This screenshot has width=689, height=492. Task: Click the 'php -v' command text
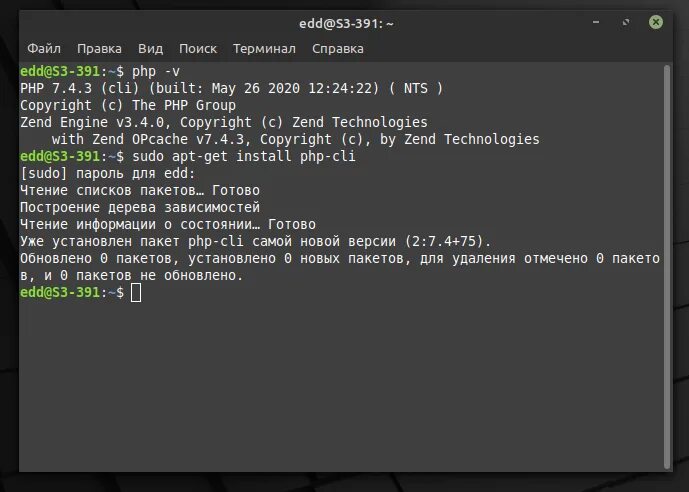(156, 71)
